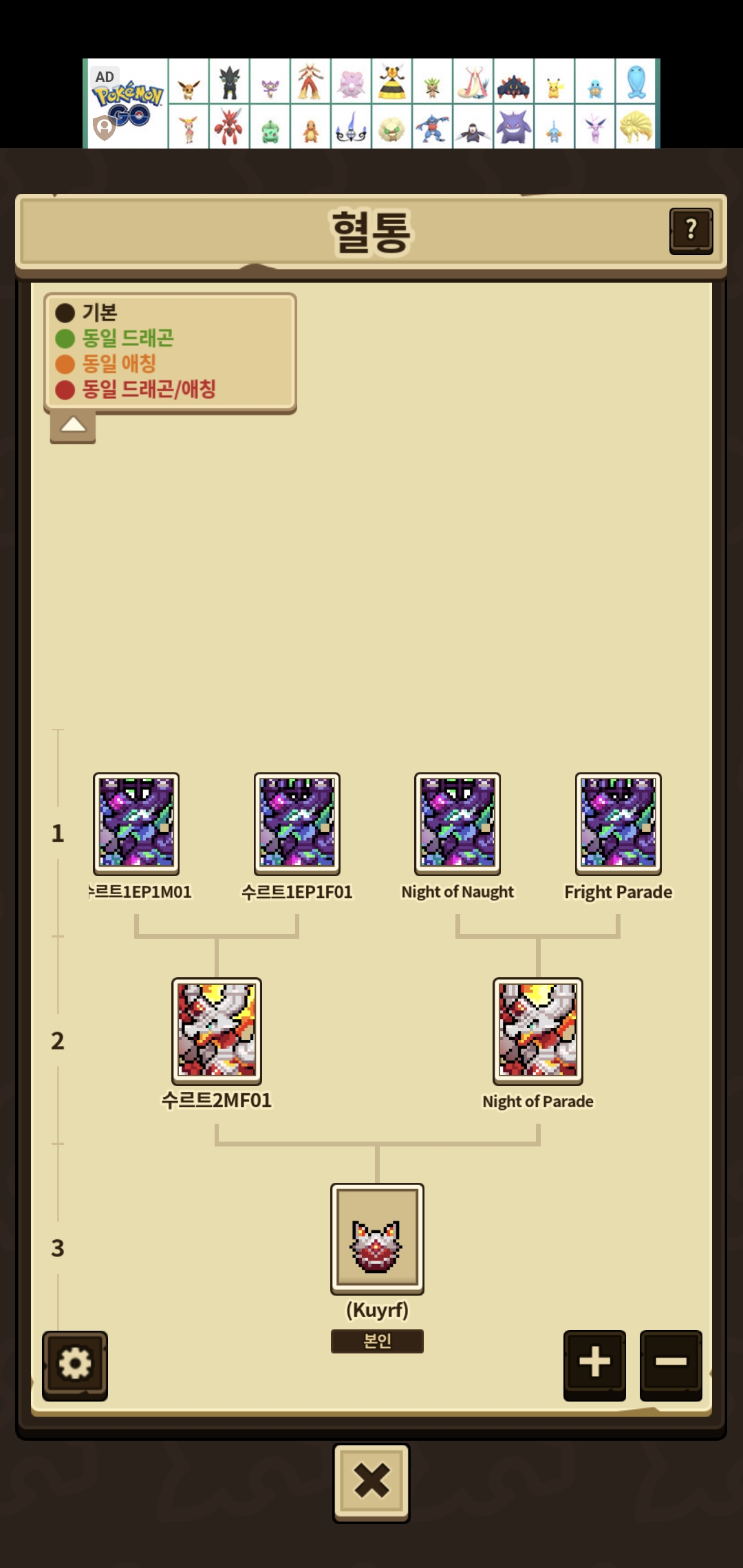Tap the Pokémon GO ad logo
This screenshot has height=1568, width=743.
[x=127, y=104]
